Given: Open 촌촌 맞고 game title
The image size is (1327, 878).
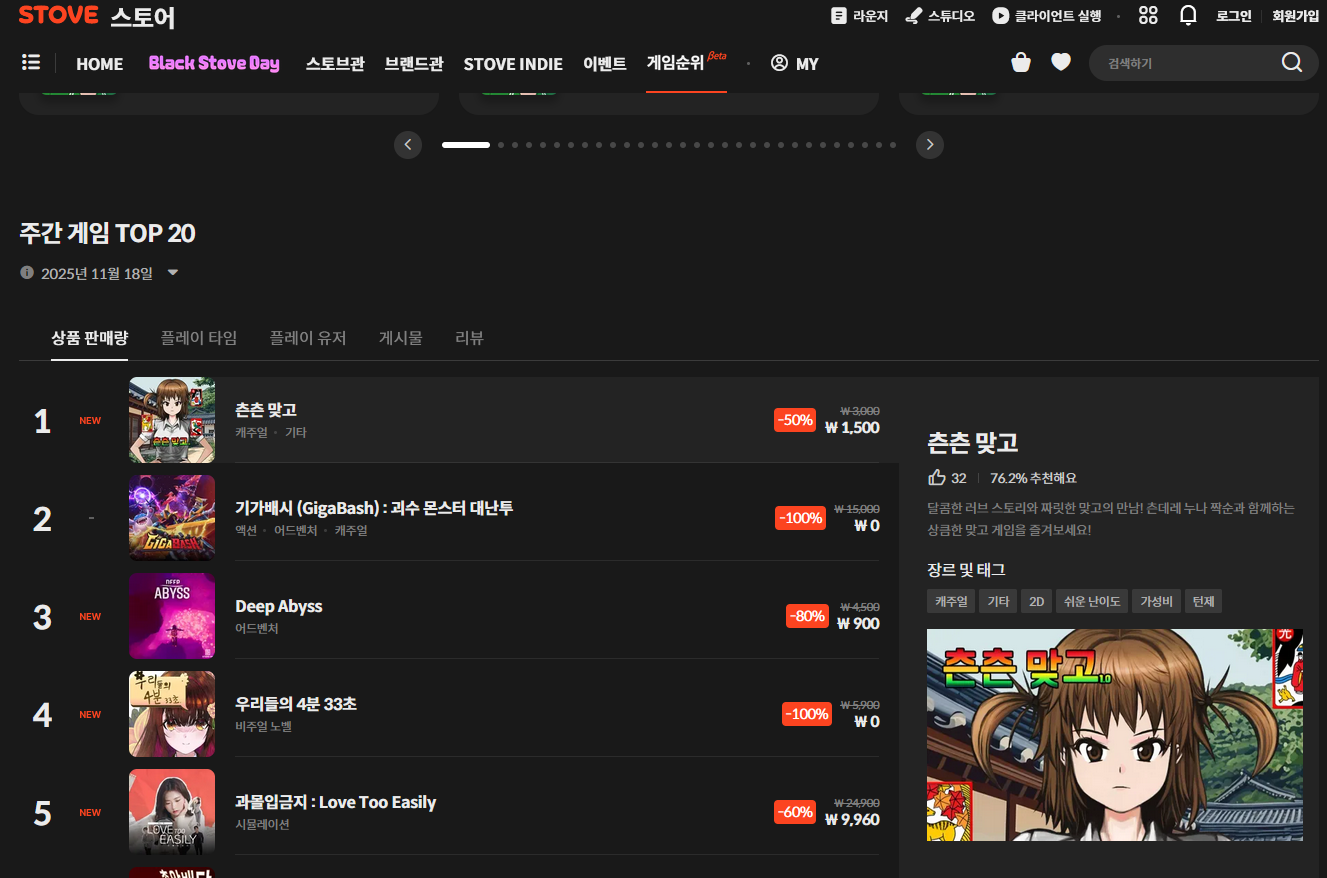Looking at the screenshot, I should [x=266, y=410].
